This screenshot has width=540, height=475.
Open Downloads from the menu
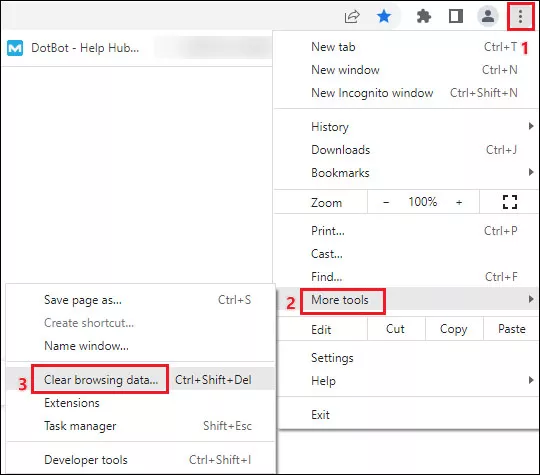click(x=406, y=150)
